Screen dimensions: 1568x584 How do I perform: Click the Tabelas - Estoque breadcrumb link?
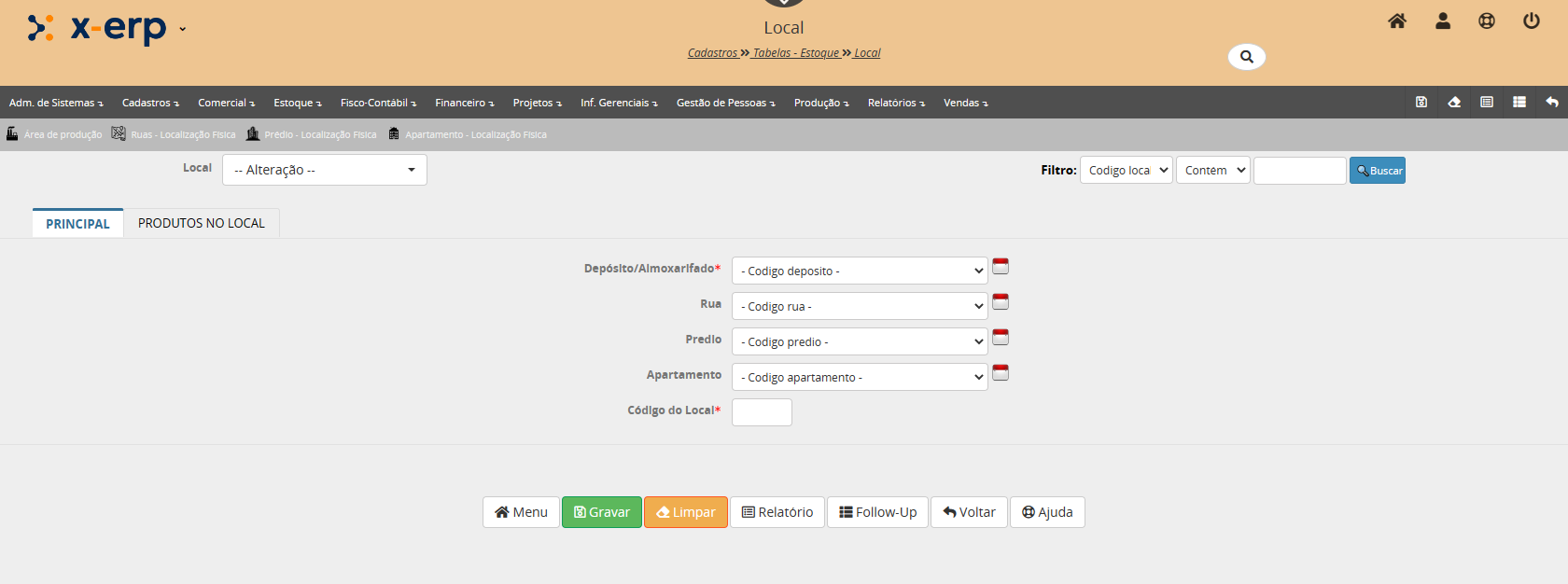tap(796, 53)
